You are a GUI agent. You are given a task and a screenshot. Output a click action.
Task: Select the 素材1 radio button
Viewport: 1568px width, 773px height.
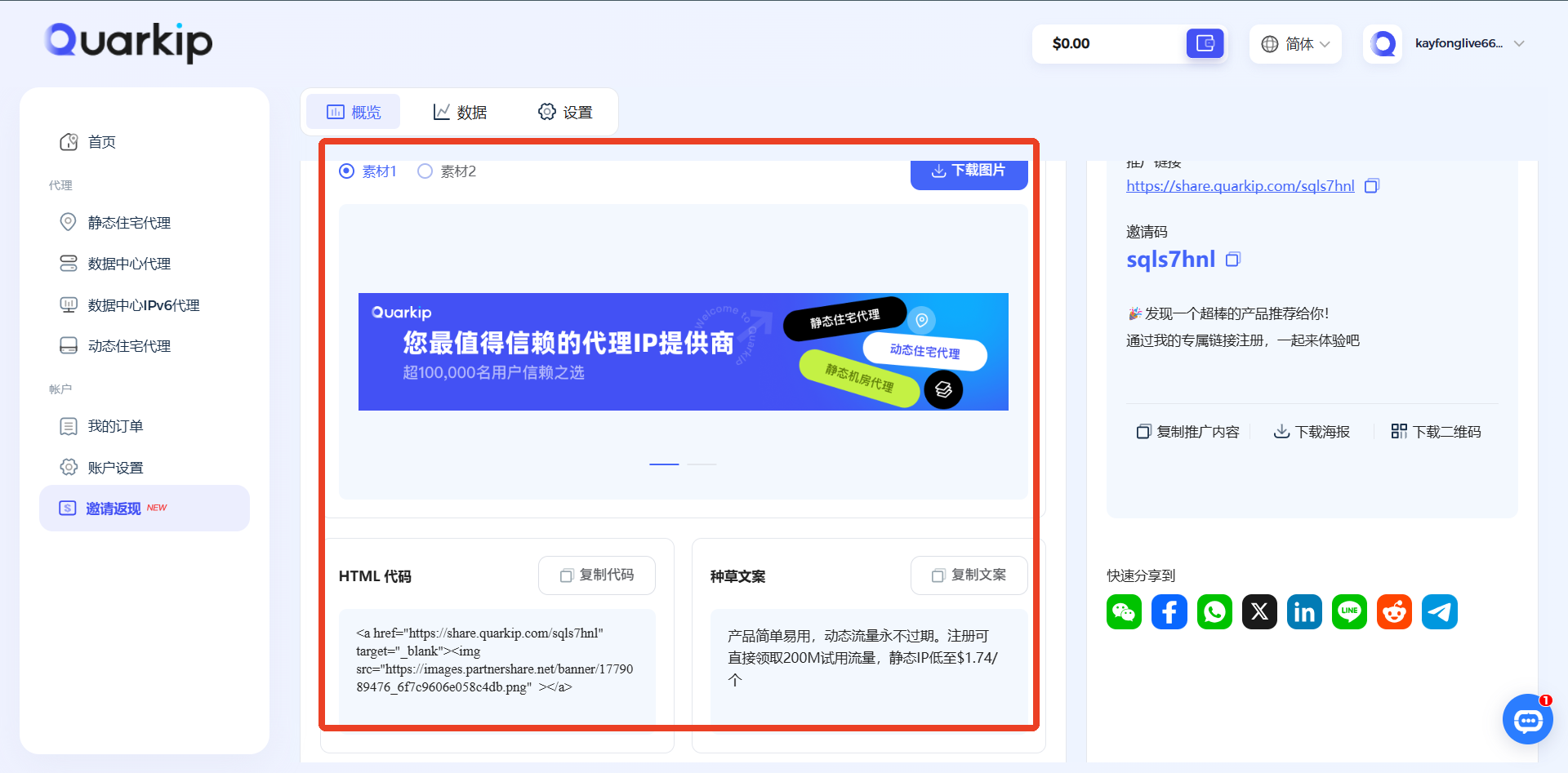pyautogui.click(x=346, y=171)
